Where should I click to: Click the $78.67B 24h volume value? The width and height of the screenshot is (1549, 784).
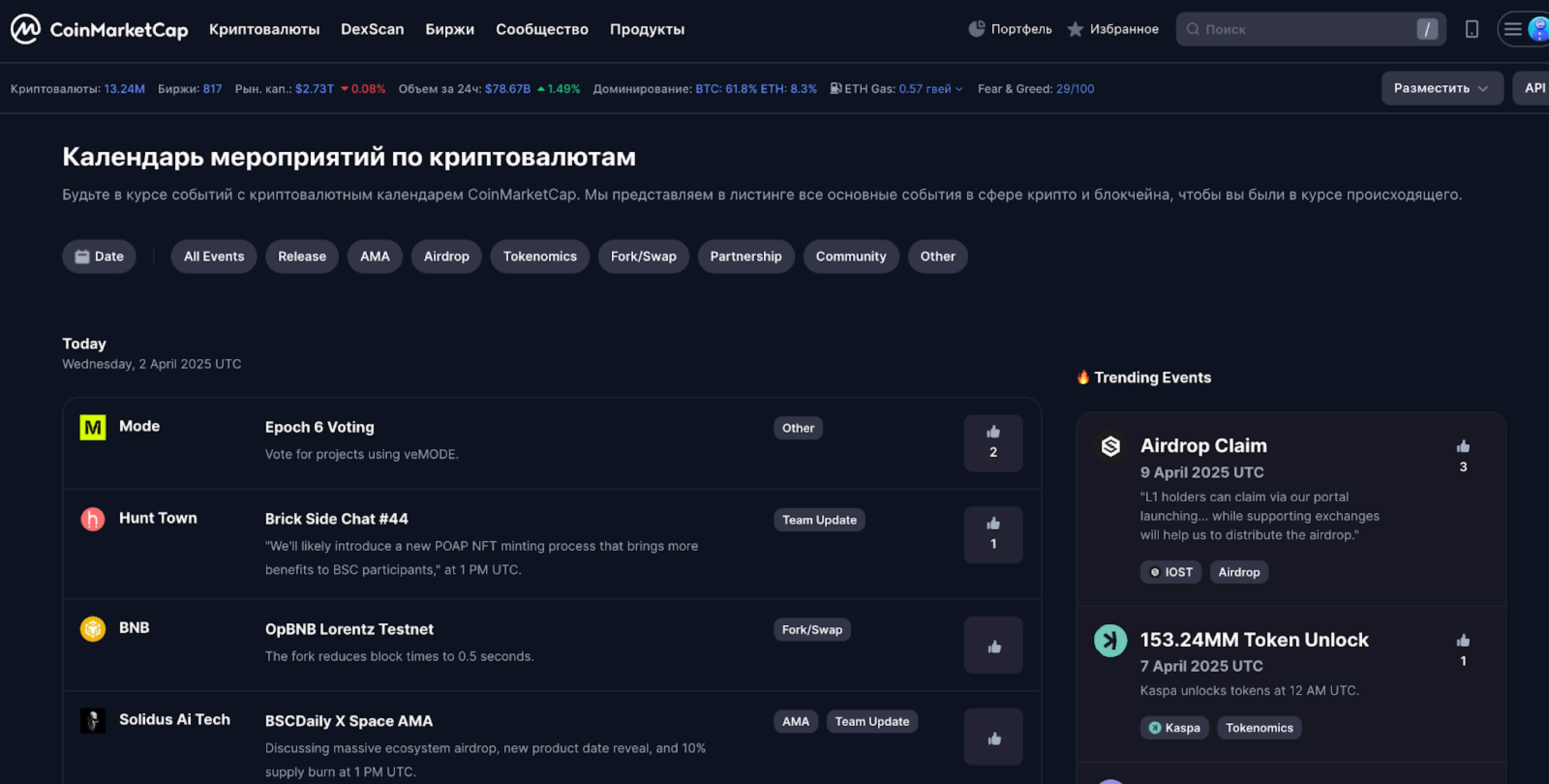click(508, 89)
